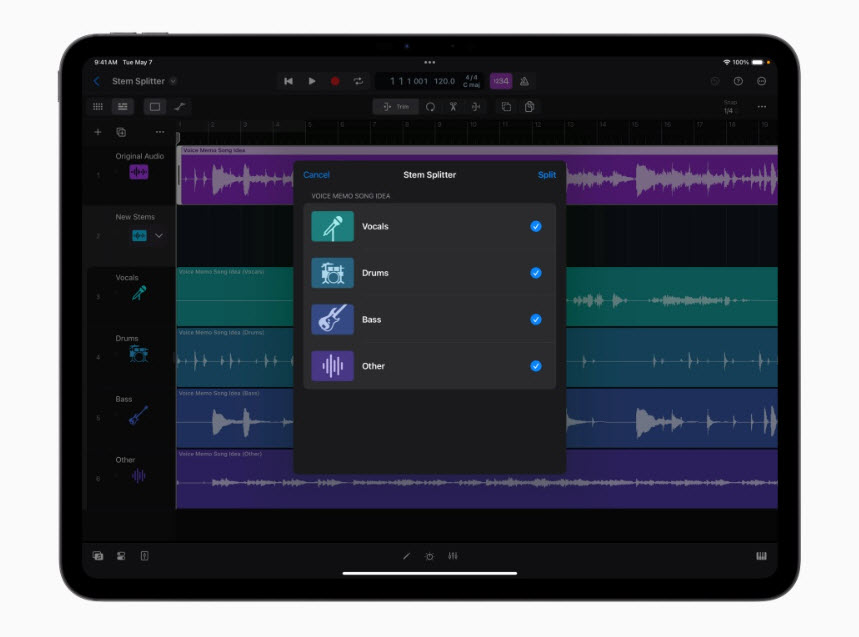This screenshot has width=859, height=637.
Task: Tap the Copy regions icon
Action: tap(529, 106)
